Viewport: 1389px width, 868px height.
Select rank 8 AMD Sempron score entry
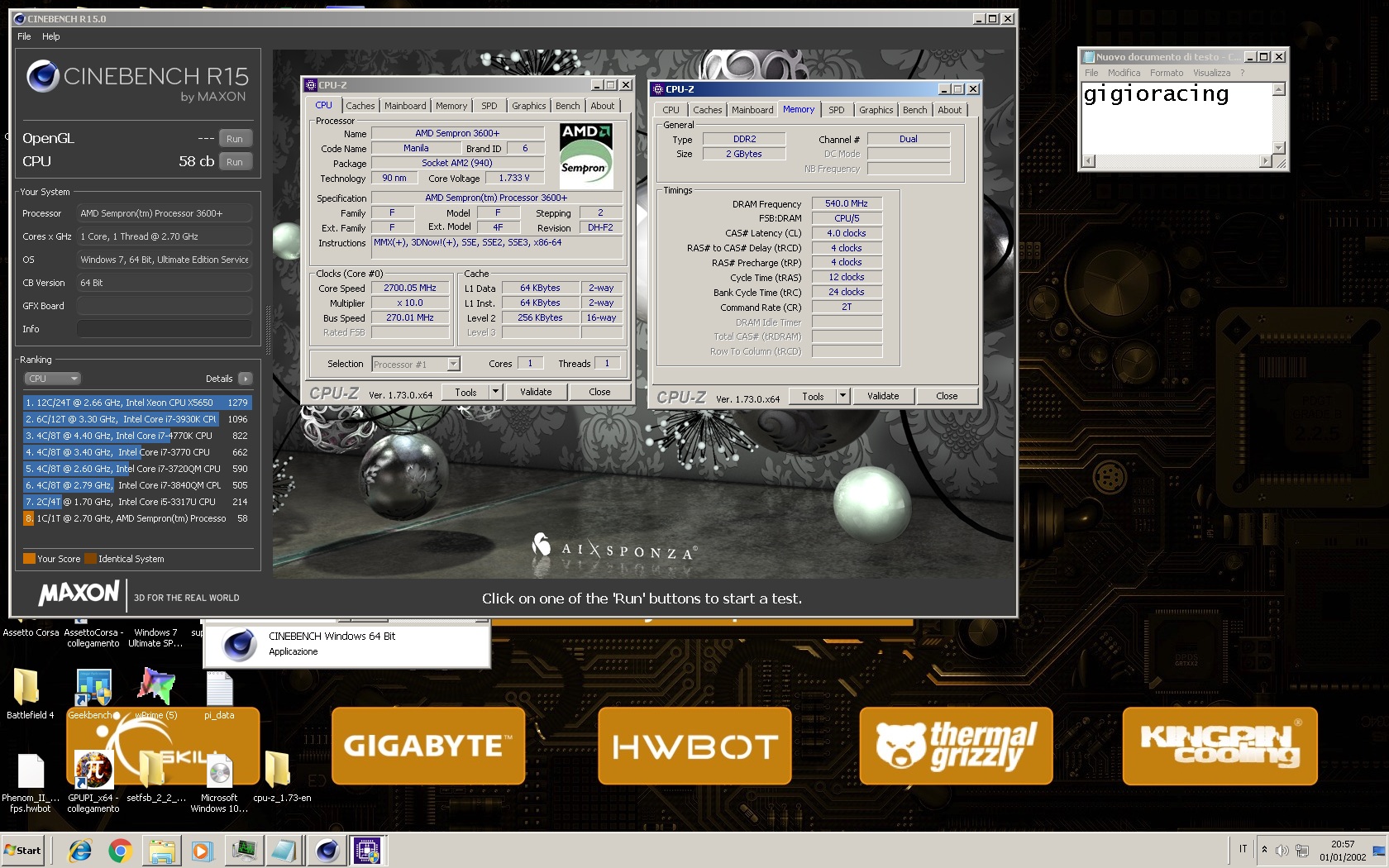(137, 518)
